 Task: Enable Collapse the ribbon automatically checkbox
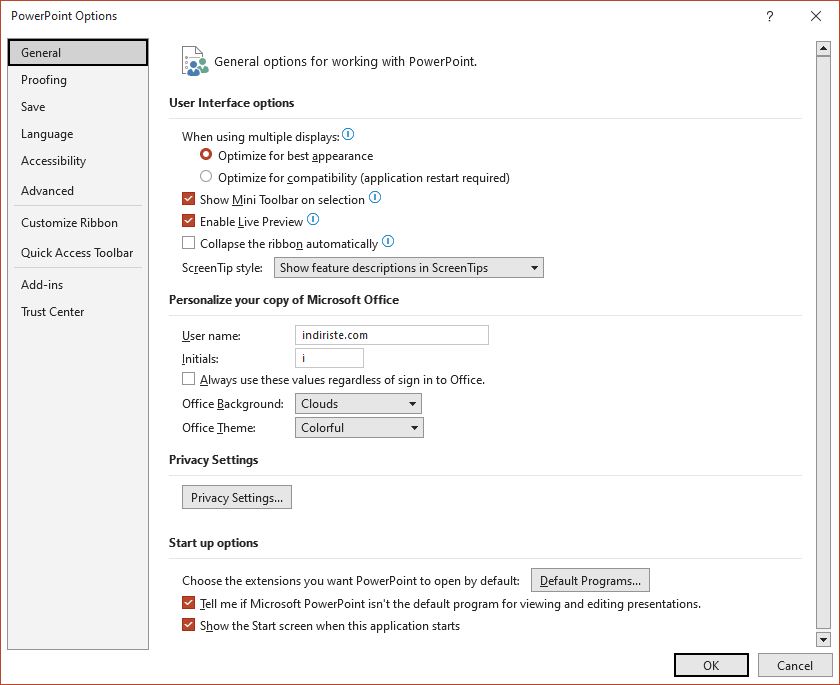point(189,243)
